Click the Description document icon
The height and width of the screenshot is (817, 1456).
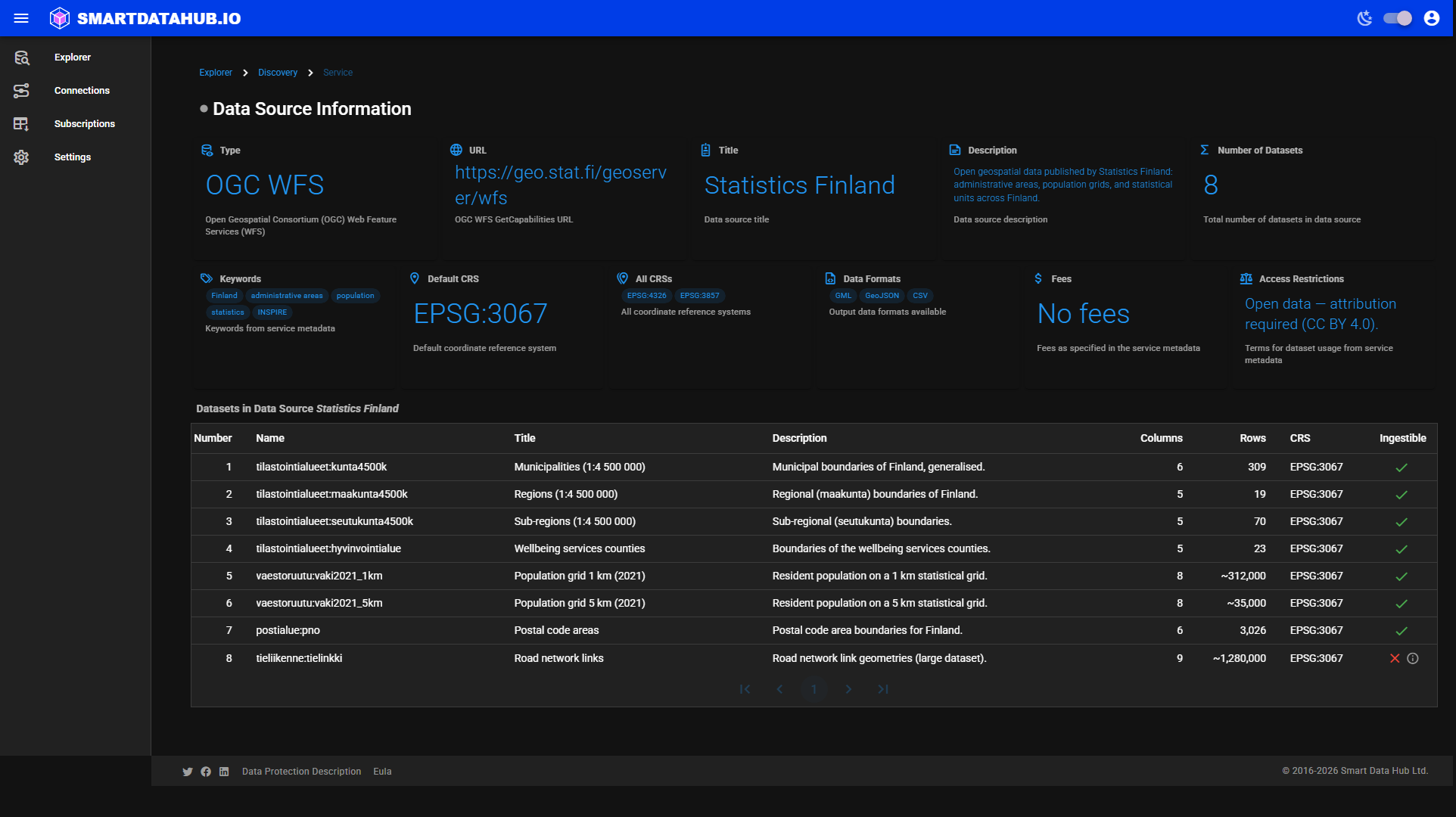955,150
